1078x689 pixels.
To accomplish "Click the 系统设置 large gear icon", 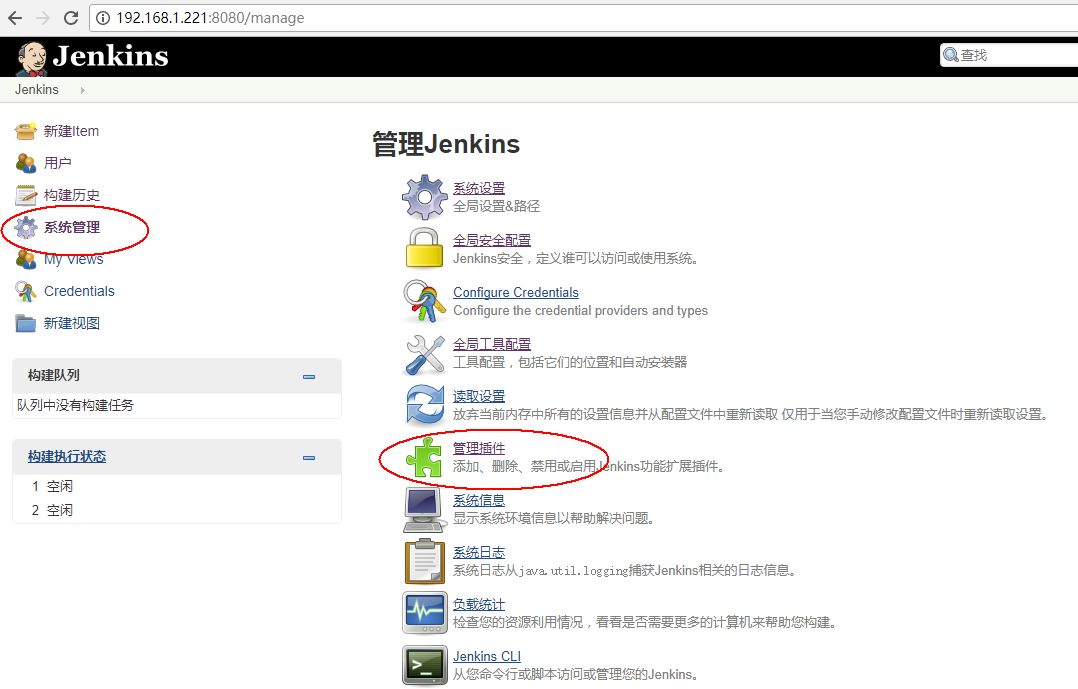I will point(425,197).
